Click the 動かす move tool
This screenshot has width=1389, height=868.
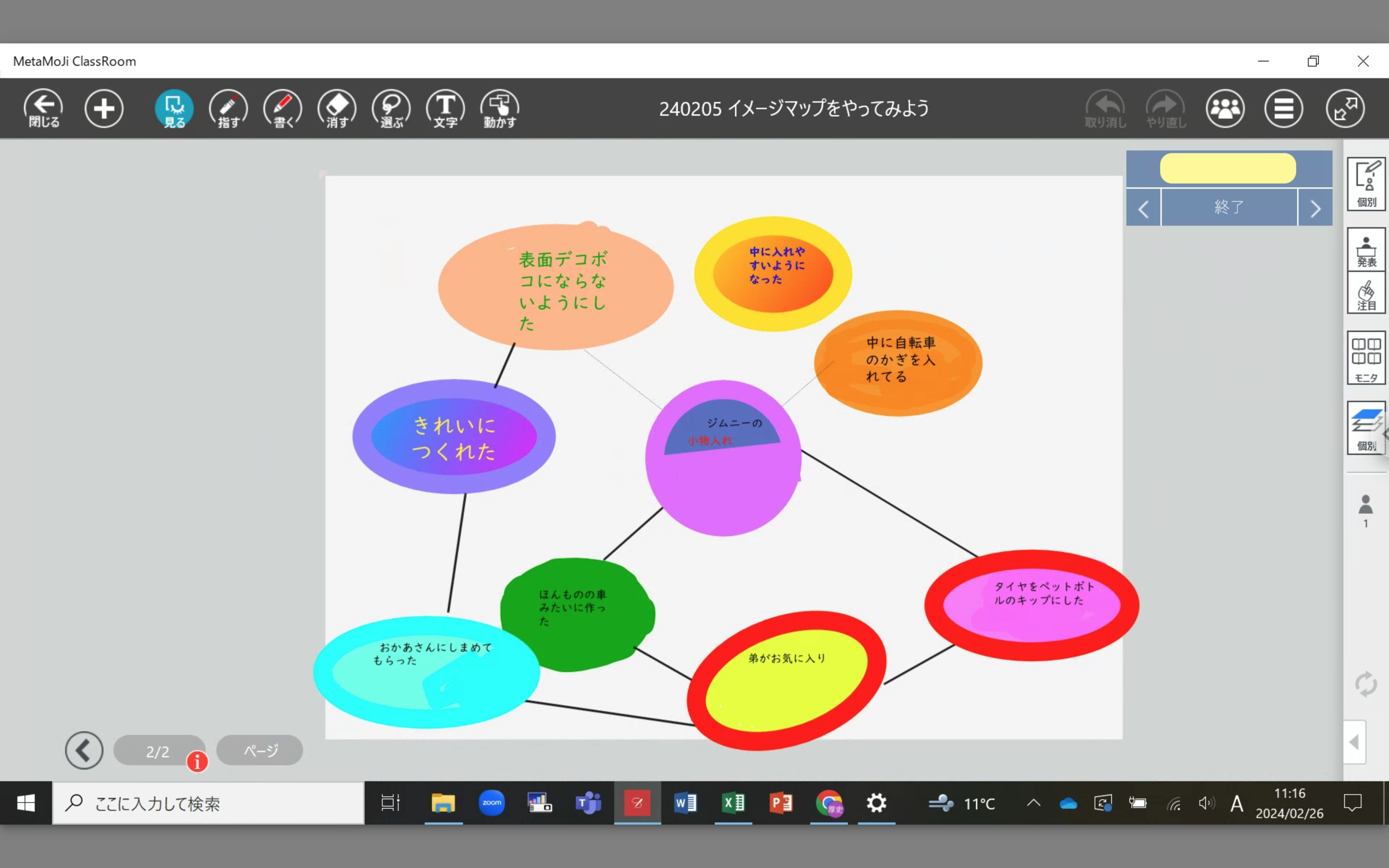point(499,108)
